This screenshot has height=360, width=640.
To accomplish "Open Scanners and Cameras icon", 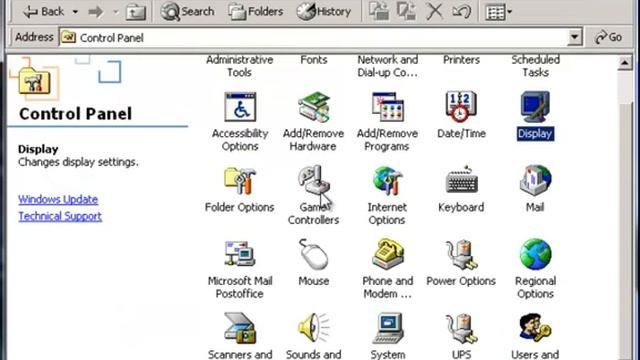I will pos(240,328).
